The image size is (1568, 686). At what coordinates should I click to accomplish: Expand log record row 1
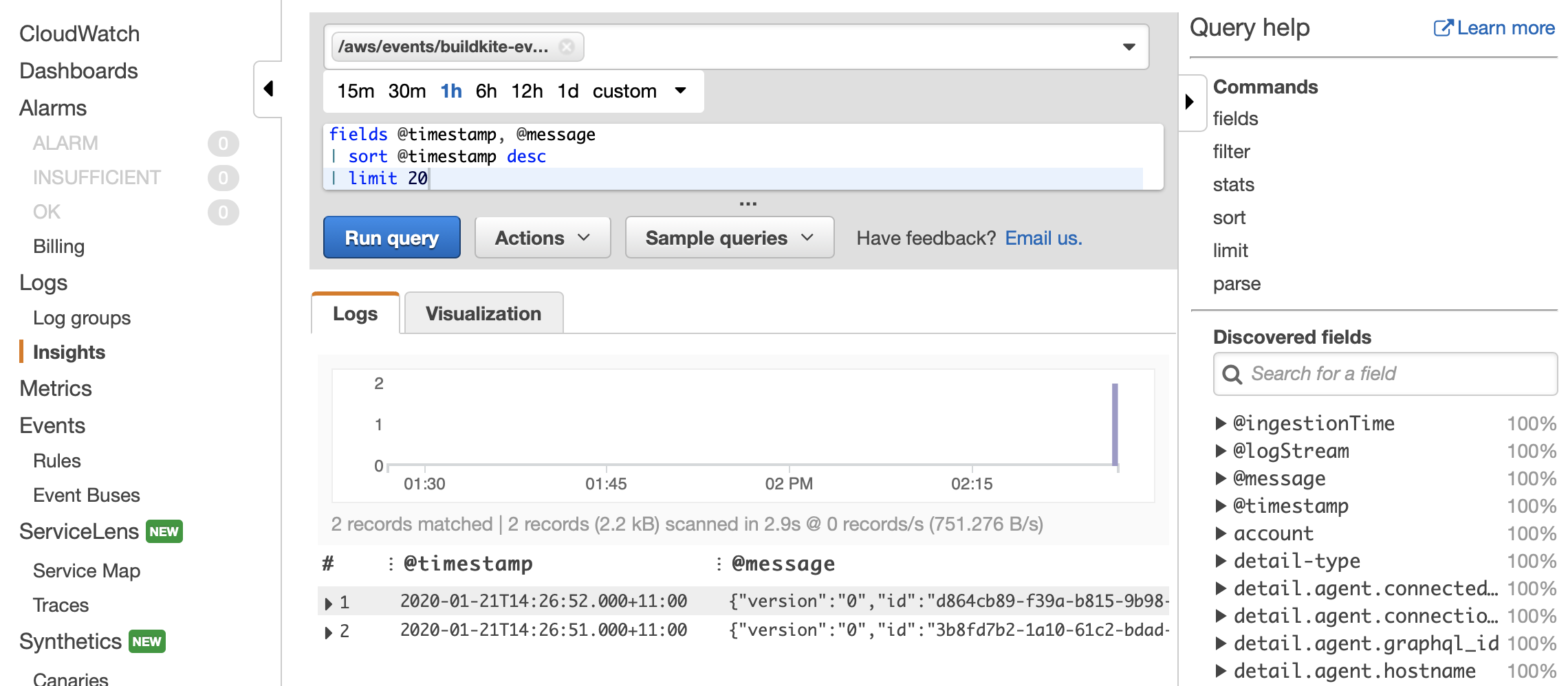[328, 601]
